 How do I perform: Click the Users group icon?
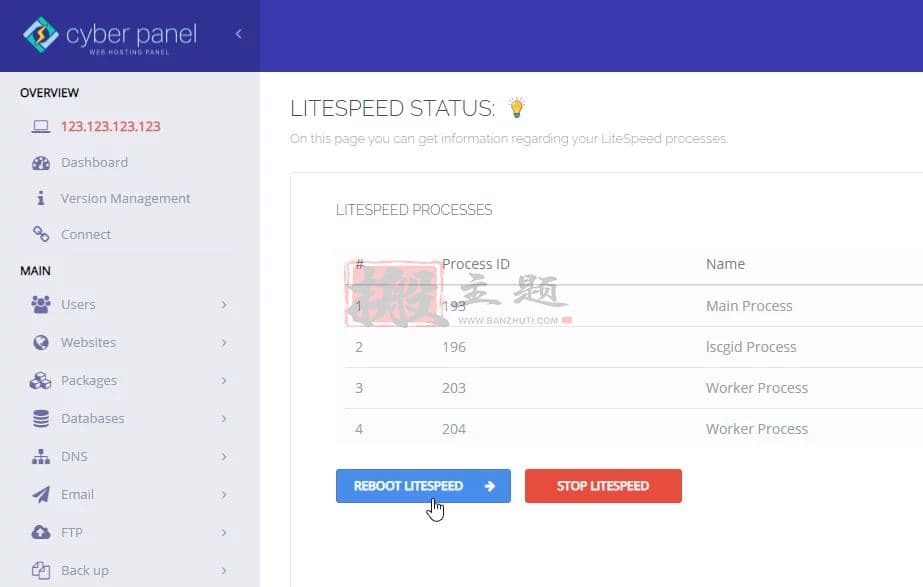tap(41, 304)
